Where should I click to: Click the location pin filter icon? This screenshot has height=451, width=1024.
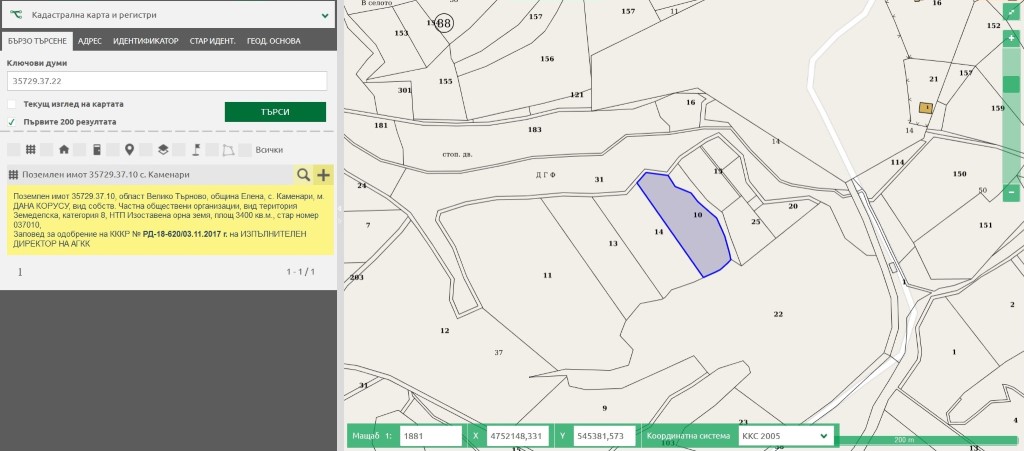pyautogui.click(x=129, y=150)
